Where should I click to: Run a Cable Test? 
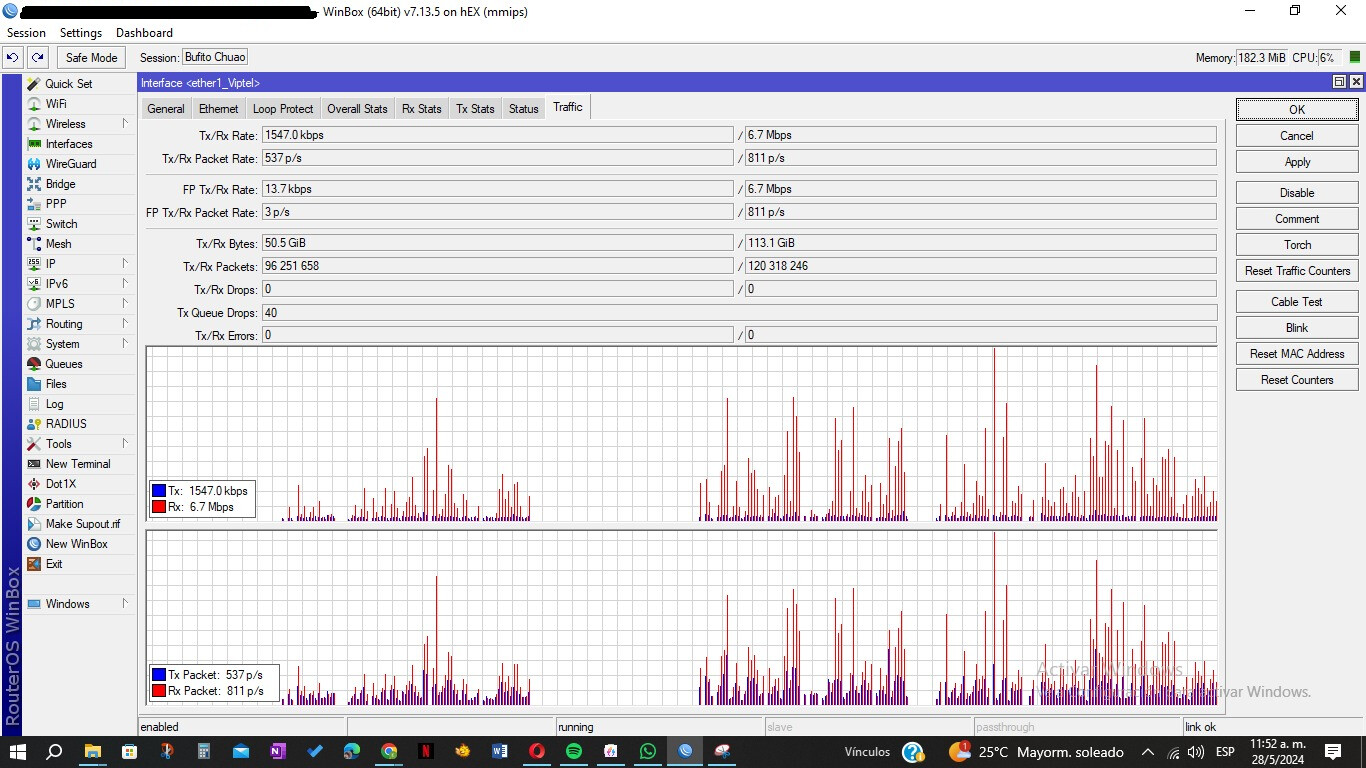(1296, 301)
